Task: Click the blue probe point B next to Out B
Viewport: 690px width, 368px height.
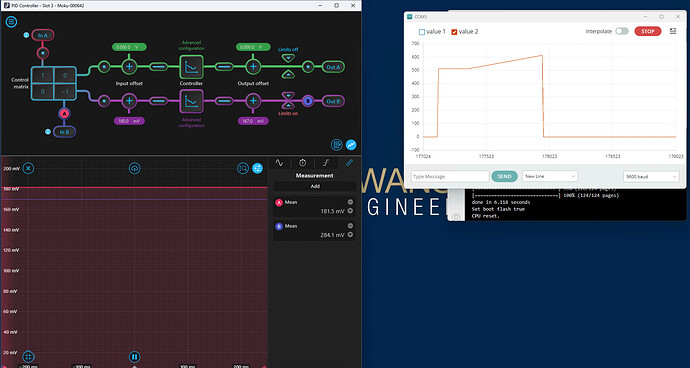Action: pyautogui.click(x=308, y=101)
